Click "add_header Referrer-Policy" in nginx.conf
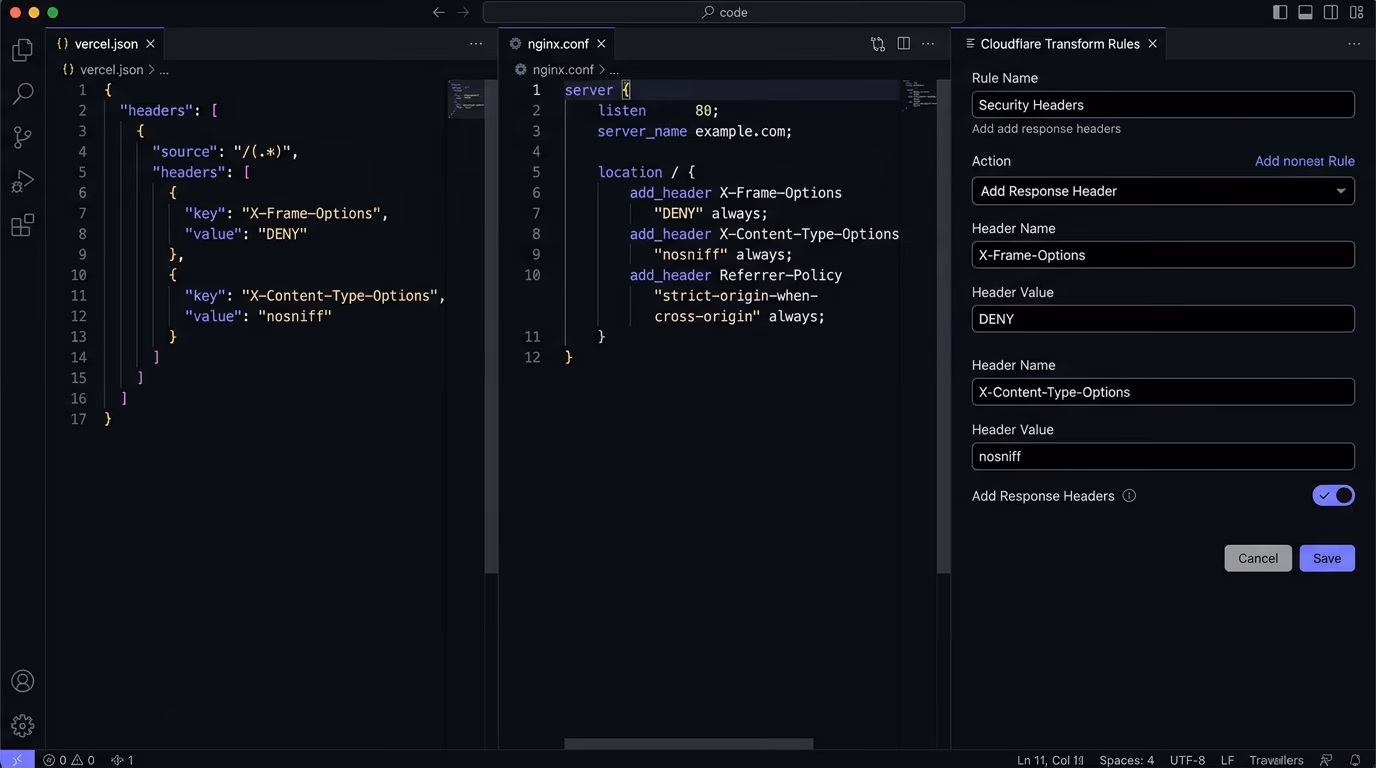Screen dimensions: 1376x768 point(736,275)
